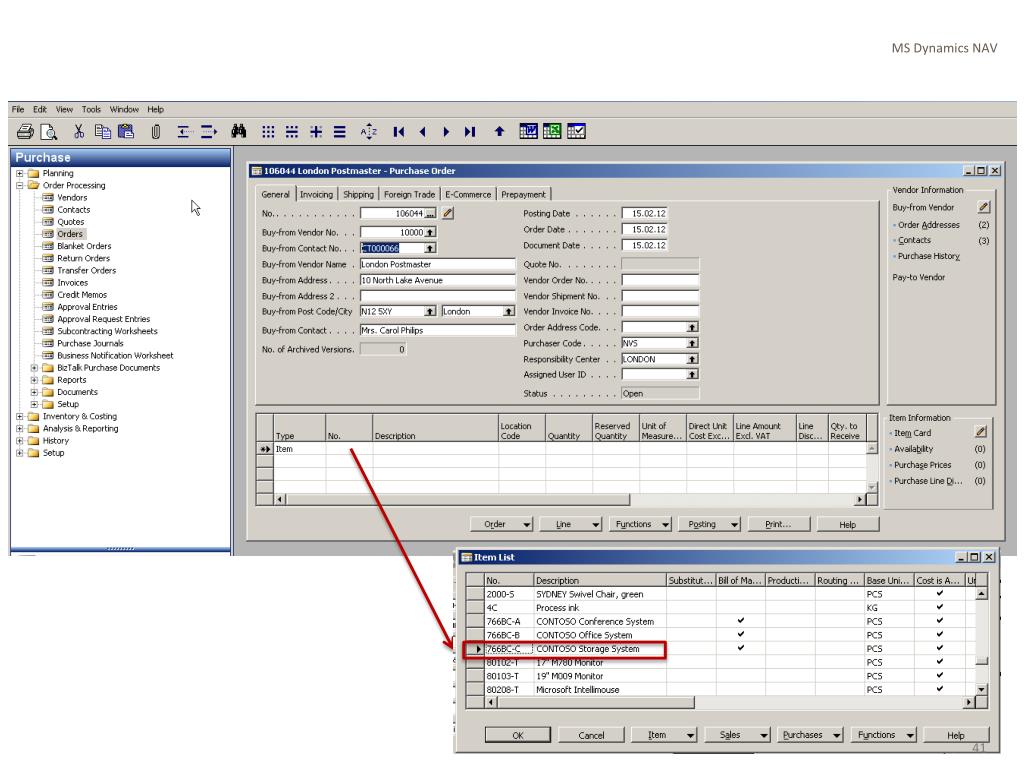The width and height of the screenshot is (1024, 768).
Task: Switch to the Shipping tab
Action: 359,195
